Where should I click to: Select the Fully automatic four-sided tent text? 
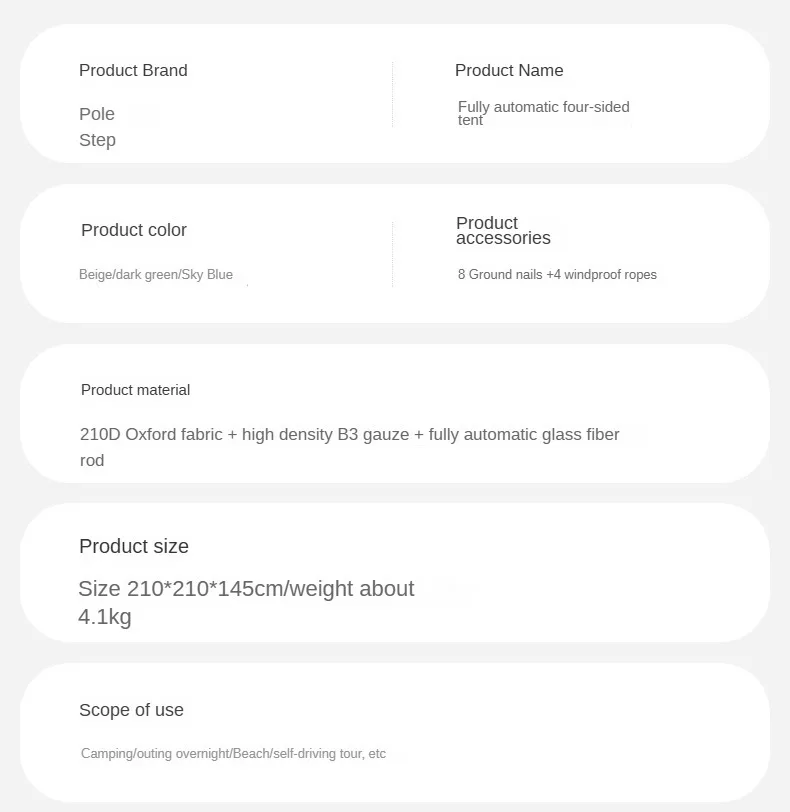click(x=544, y=113)
